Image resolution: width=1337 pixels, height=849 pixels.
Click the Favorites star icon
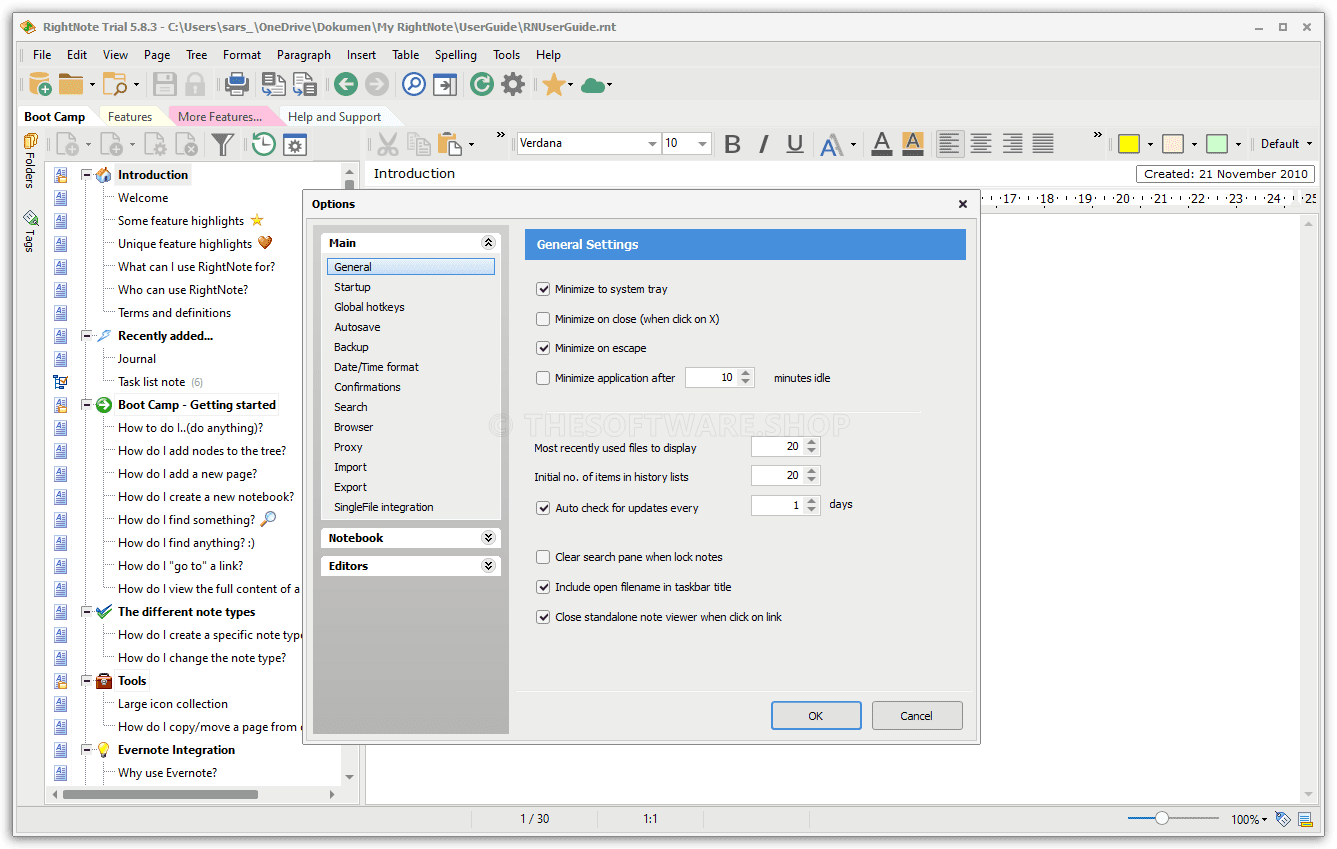pyautogui.click(x=553, y=84)
